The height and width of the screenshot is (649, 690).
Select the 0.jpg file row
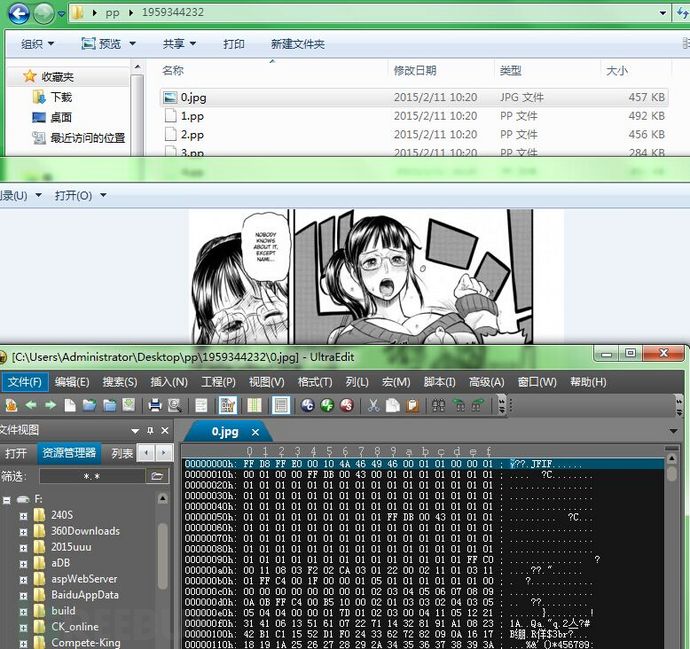414,97
